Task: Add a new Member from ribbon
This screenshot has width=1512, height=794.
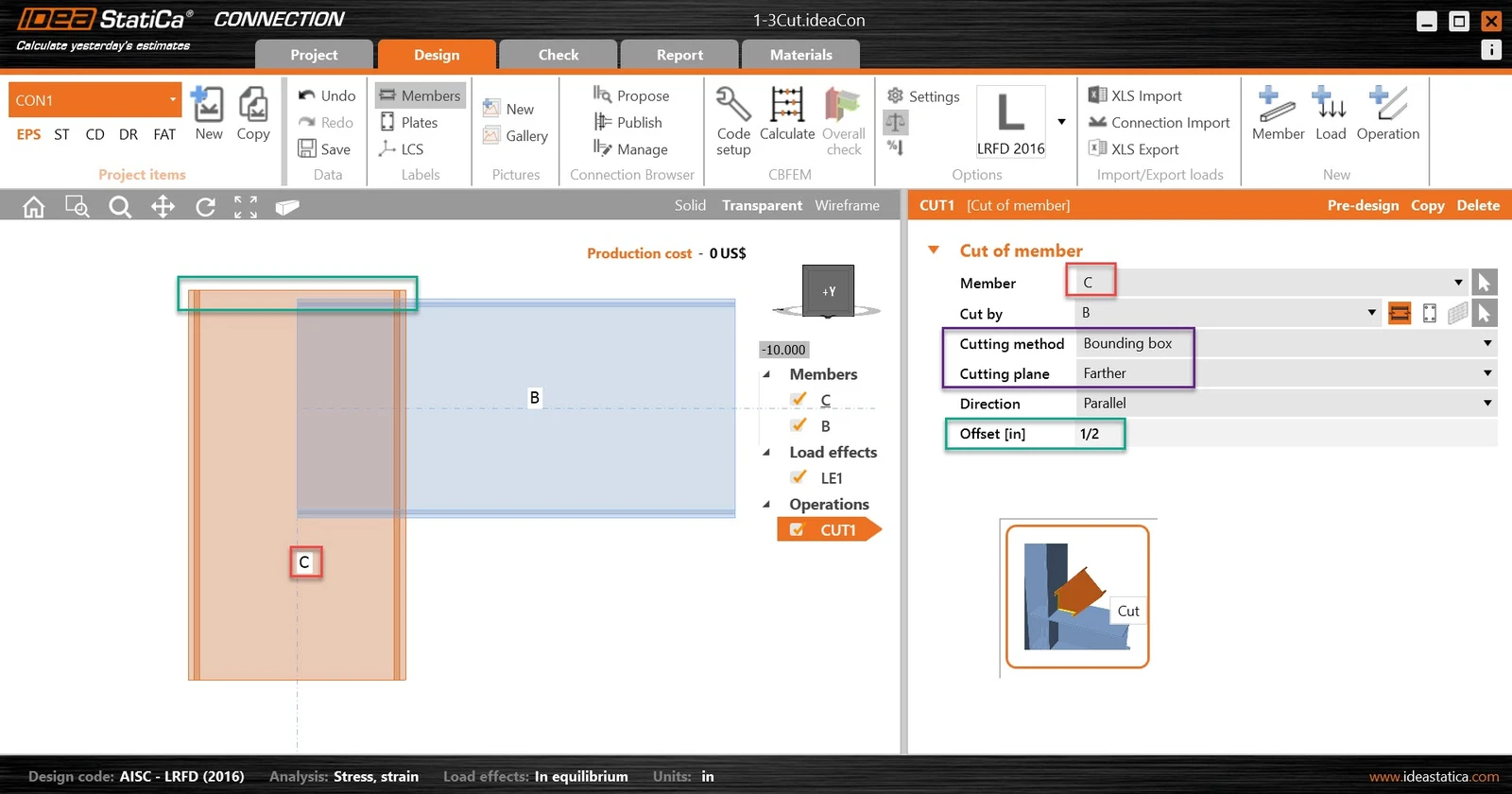Action: pos(1278,104)
